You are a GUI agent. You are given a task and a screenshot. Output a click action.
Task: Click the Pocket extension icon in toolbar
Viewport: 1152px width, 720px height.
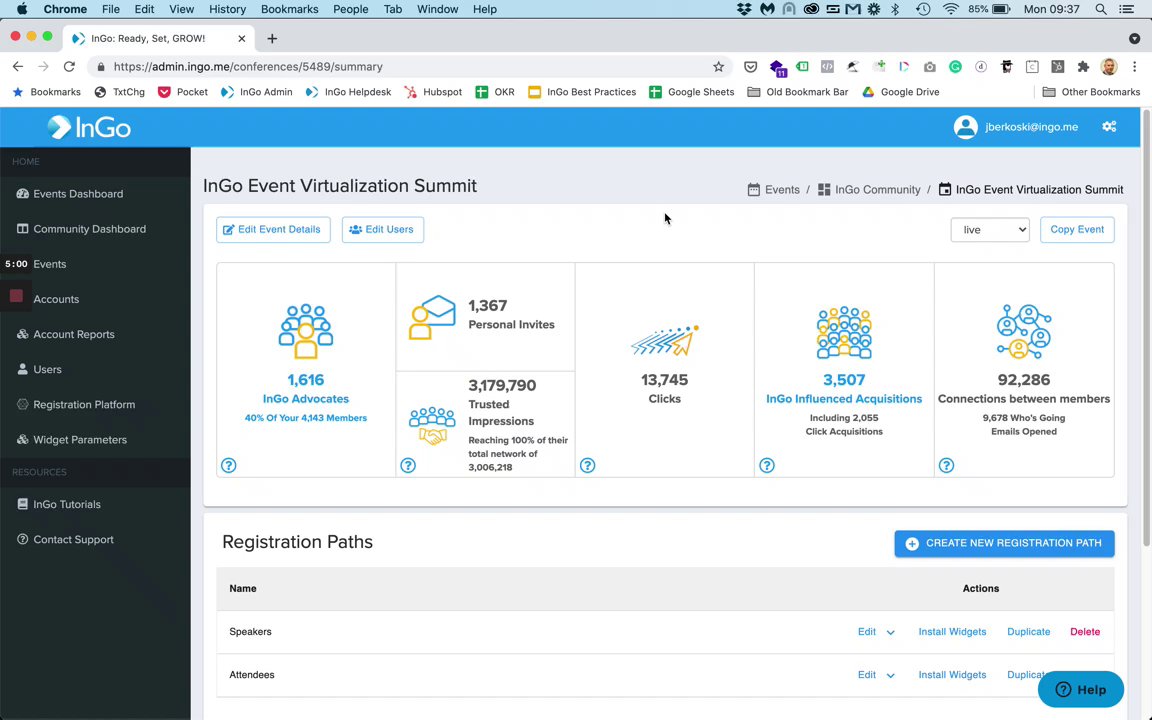(750, 67)
